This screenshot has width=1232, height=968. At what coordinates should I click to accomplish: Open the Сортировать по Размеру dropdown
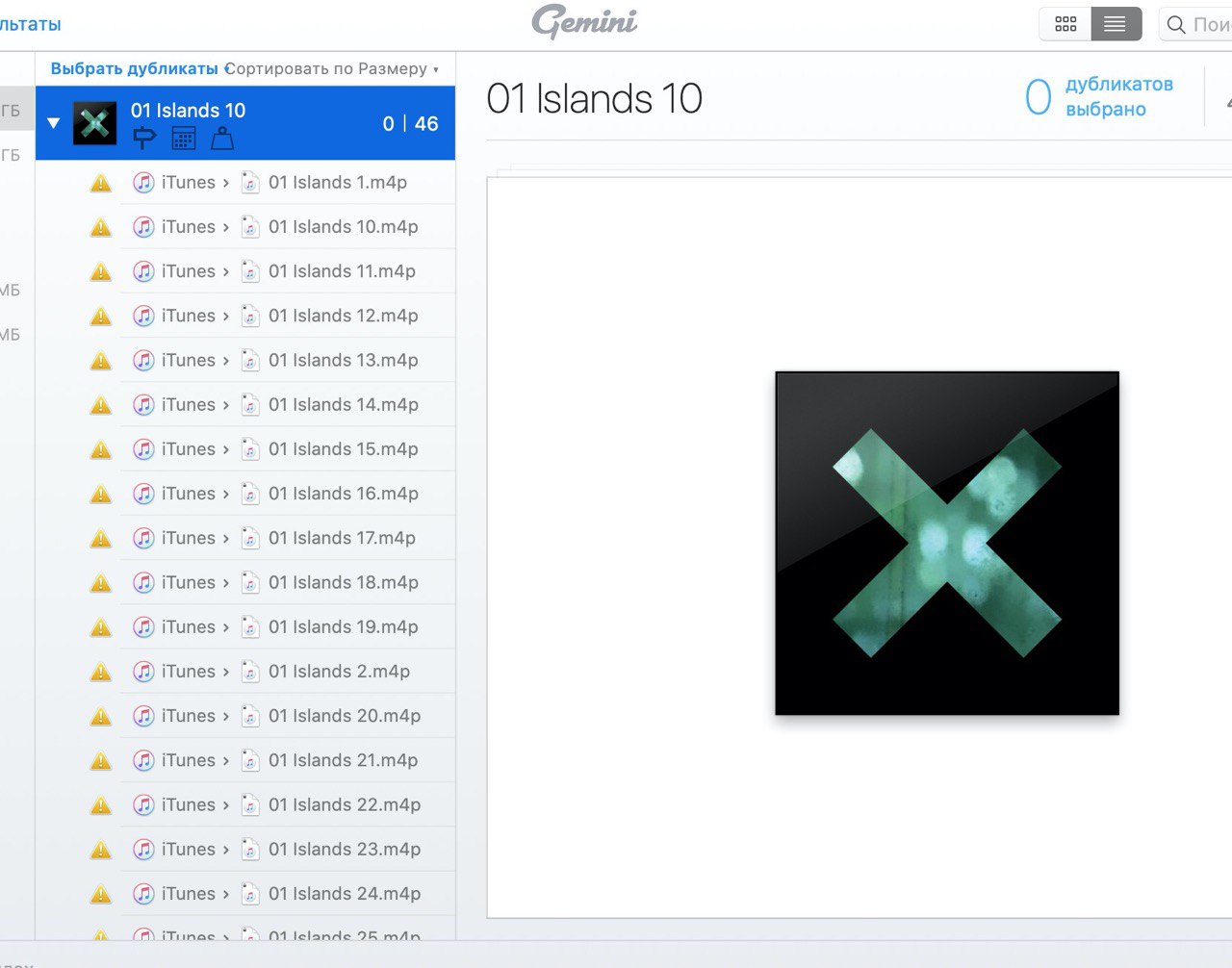[x=331, y=69]
